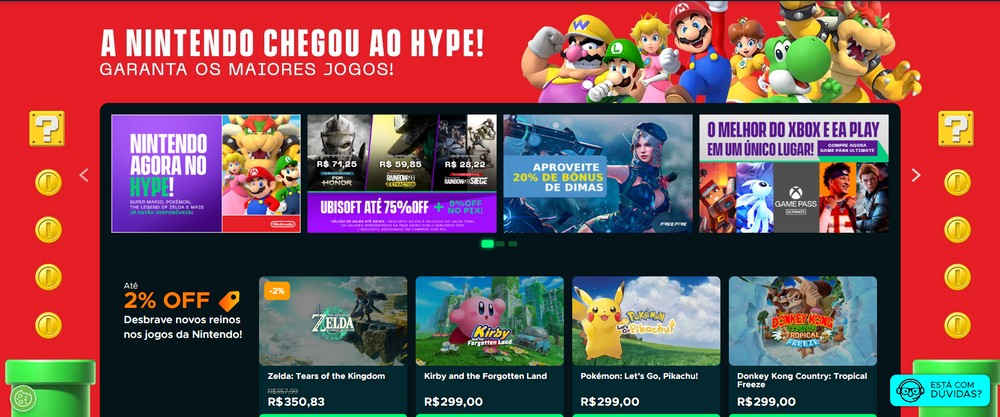Open the Ubisoft até 75% OFF banner
Viewport: 1000px width, 417px height.
402,173
